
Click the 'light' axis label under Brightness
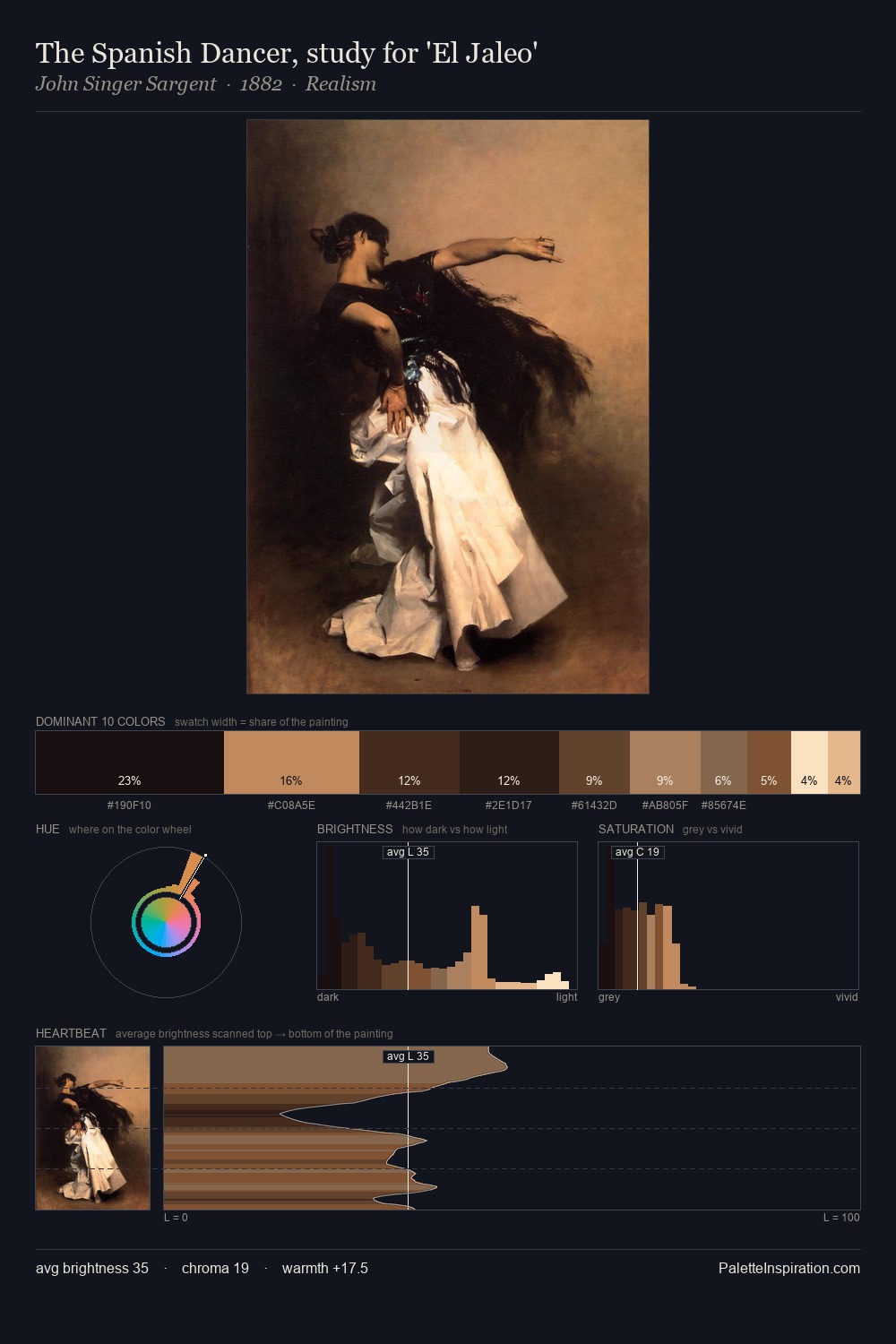click(566, 997)
